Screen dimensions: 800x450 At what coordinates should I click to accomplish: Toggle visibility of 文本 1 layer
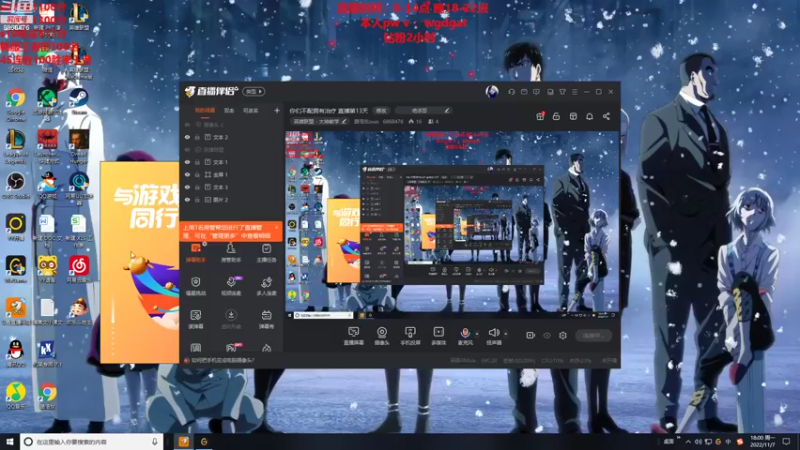click(x=187, y=162)
